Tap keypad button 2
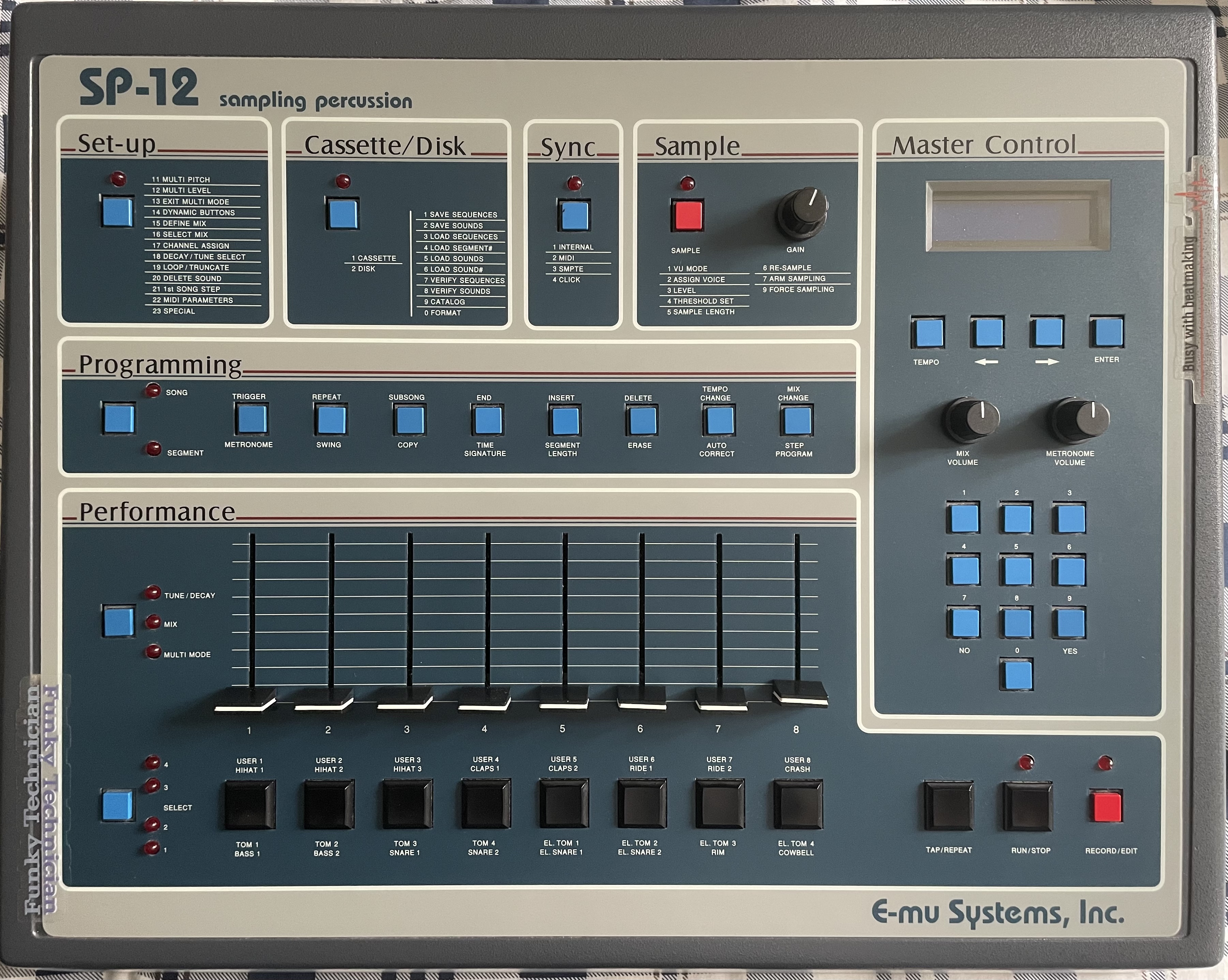 (x=1017, y=518)
